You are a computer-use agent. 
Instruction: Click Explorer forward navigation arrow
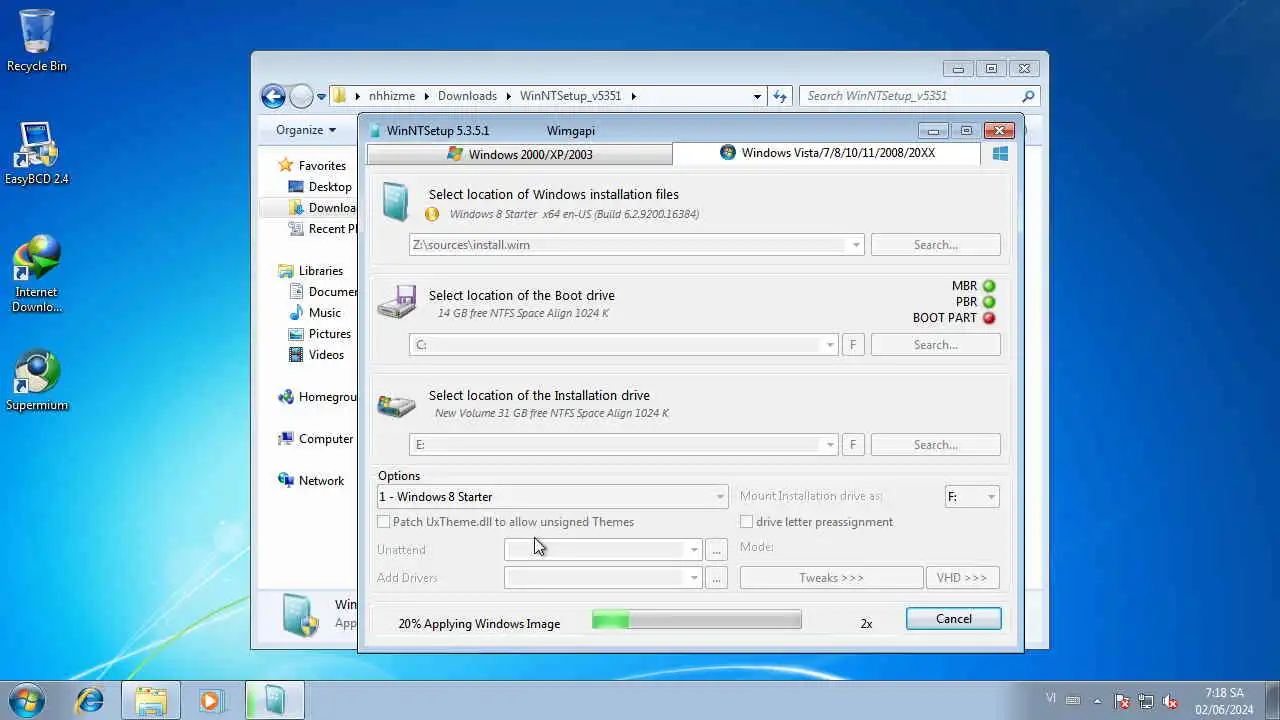[301, 96]
